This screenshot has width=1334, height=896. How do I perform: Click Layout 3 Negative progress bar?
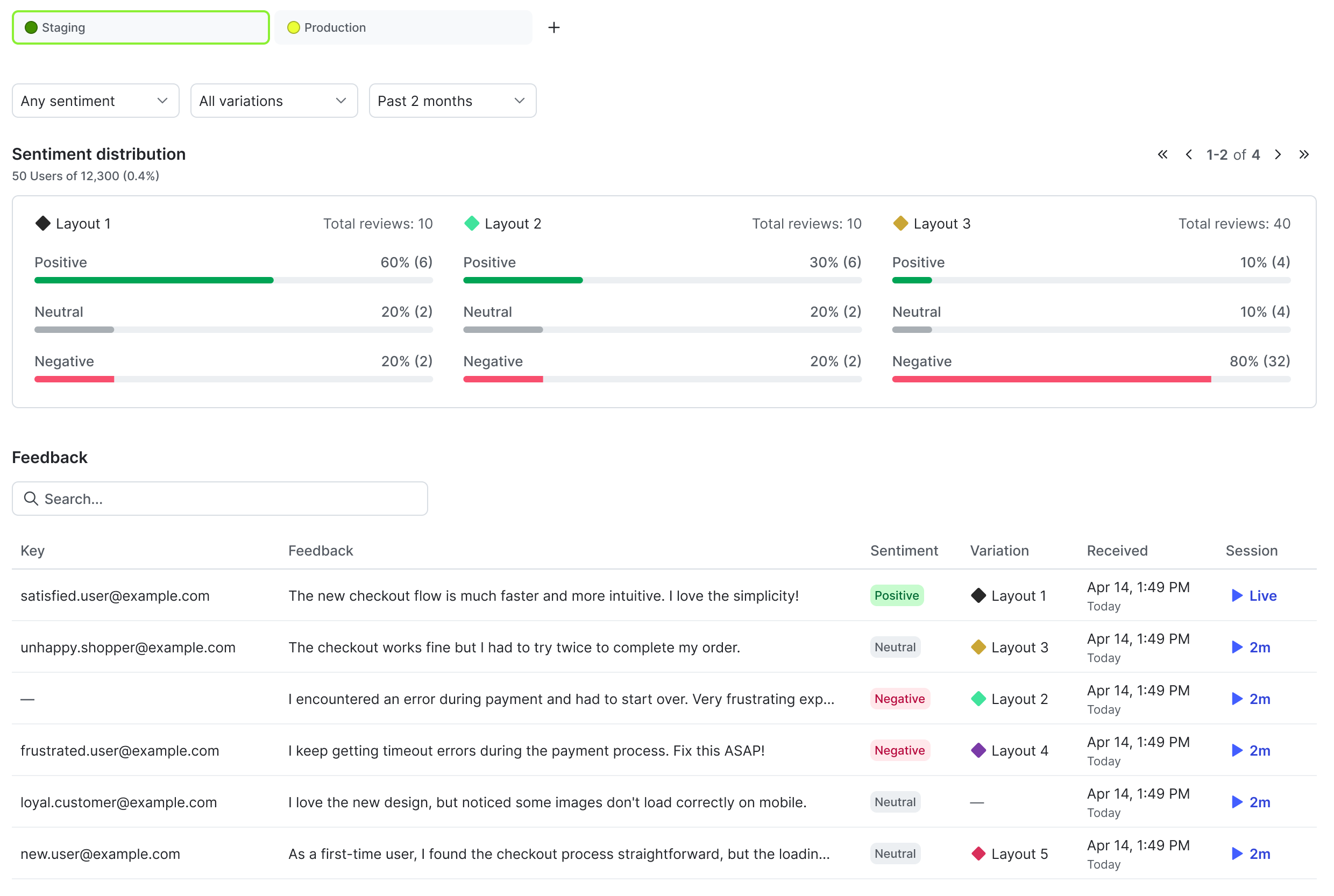1090,380
